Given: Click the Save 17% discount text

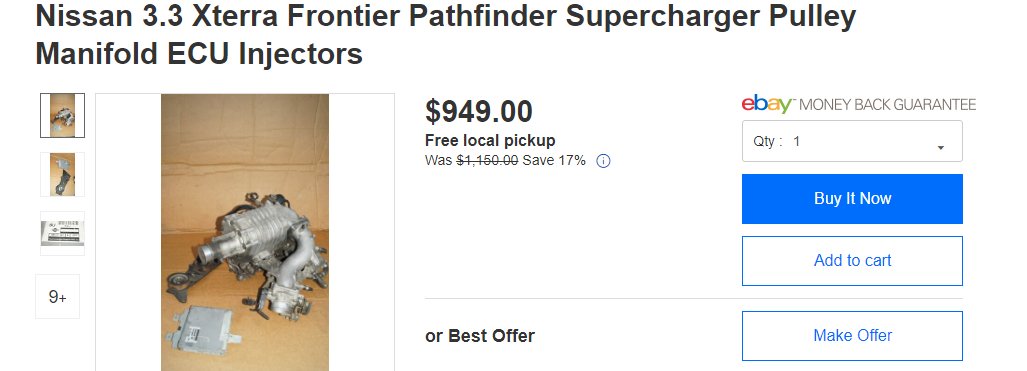Looking at the screenshot, I should click(x=554, y=160).
